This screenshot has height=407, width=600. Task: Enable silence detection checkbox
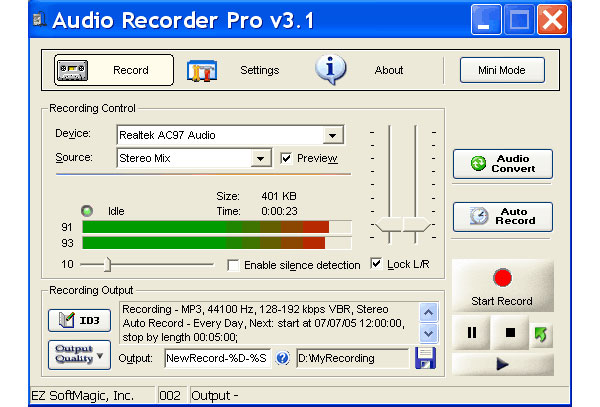coord(233,265)
